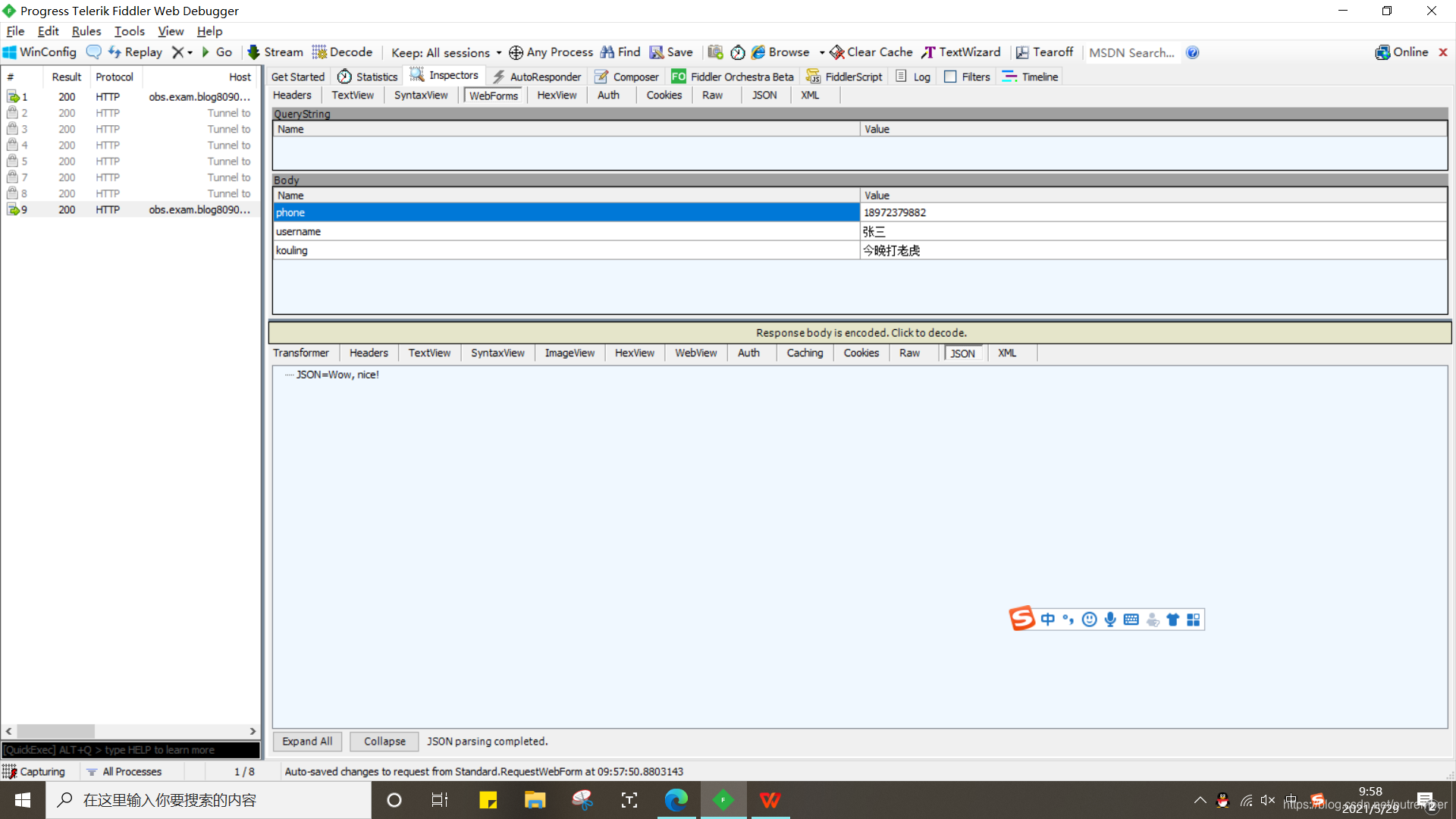Expand the Browse dropdown arrow
This screenshot has height=819, width=1456.
coord(822,53)
